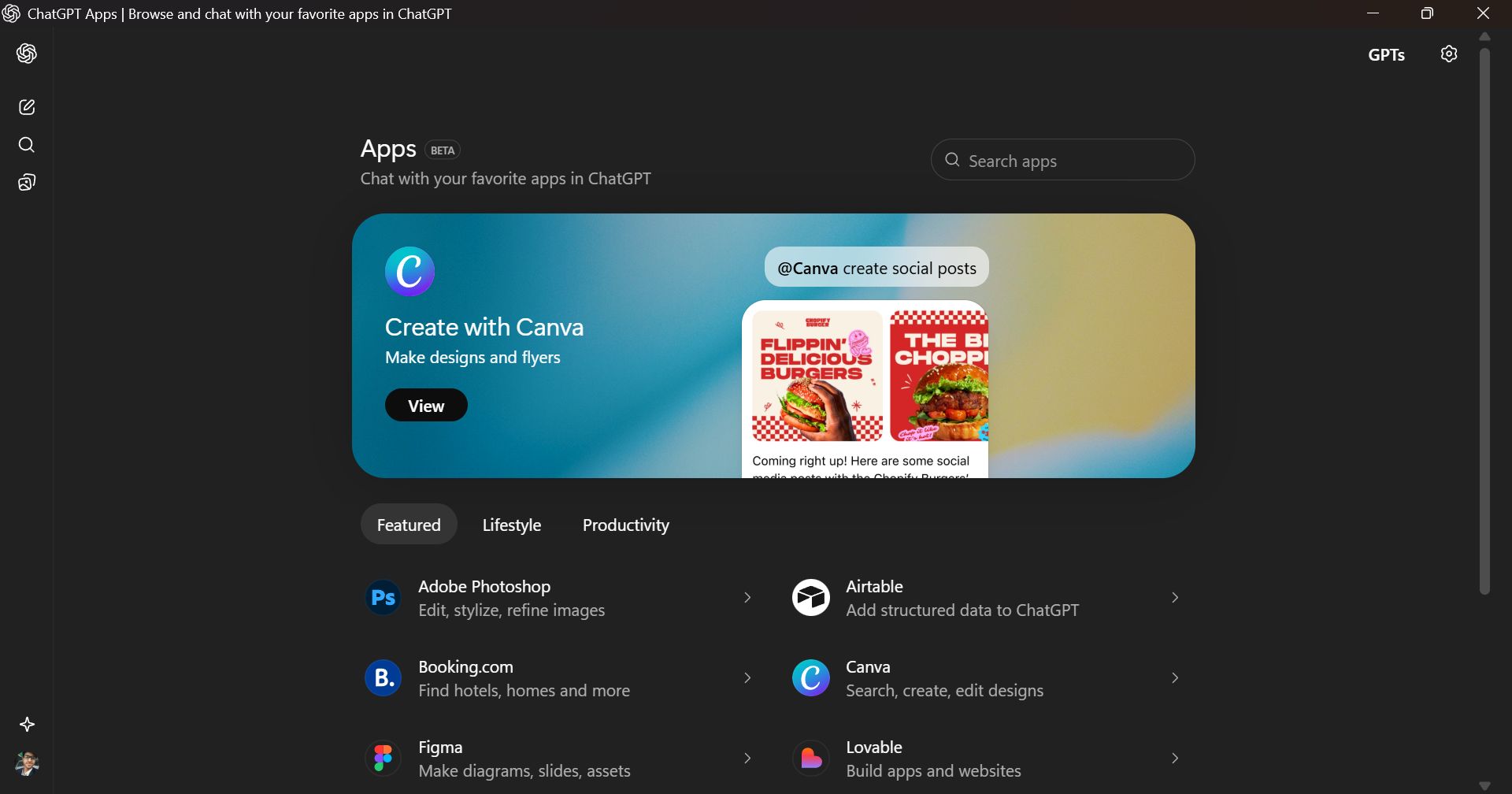
Task: Click the vertical scrollbar down arrow
Action: tap(1484, 785)
